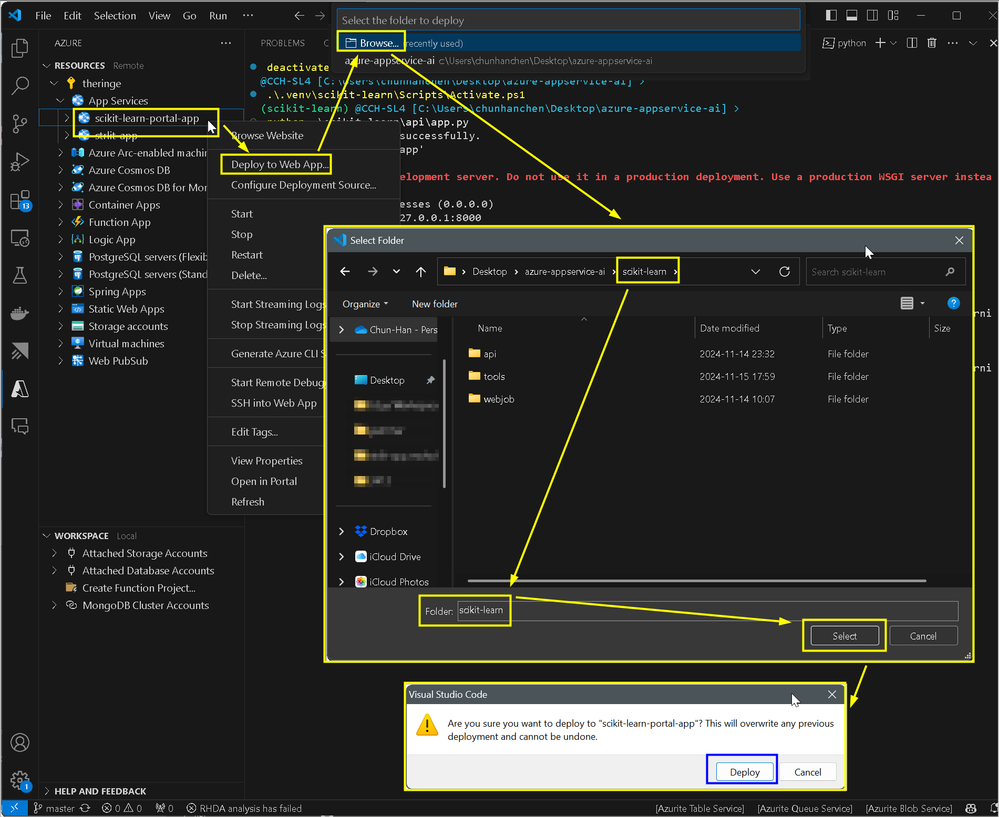
Task: Open the Azure view in the activity bar
Action: (x=20, y=389)
